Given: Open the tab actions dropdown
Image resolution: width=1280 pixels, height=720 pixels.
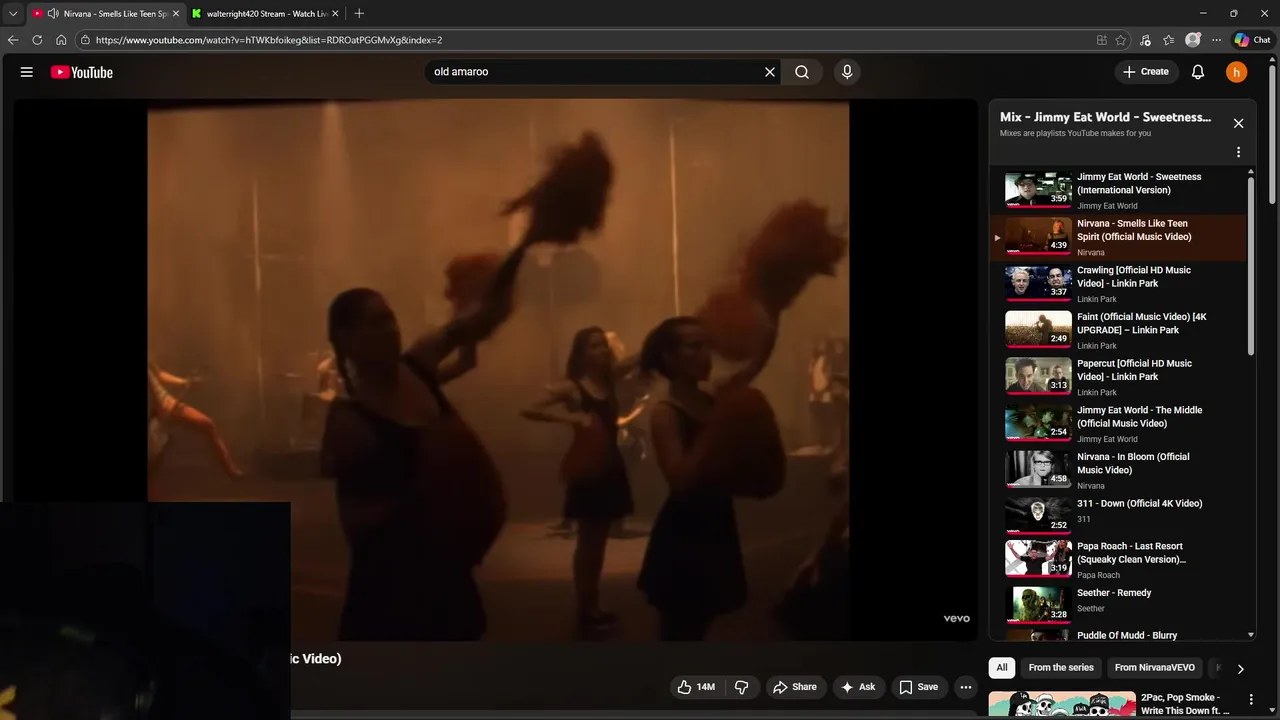Looking at the screenshot, I should tap(13, 14).
